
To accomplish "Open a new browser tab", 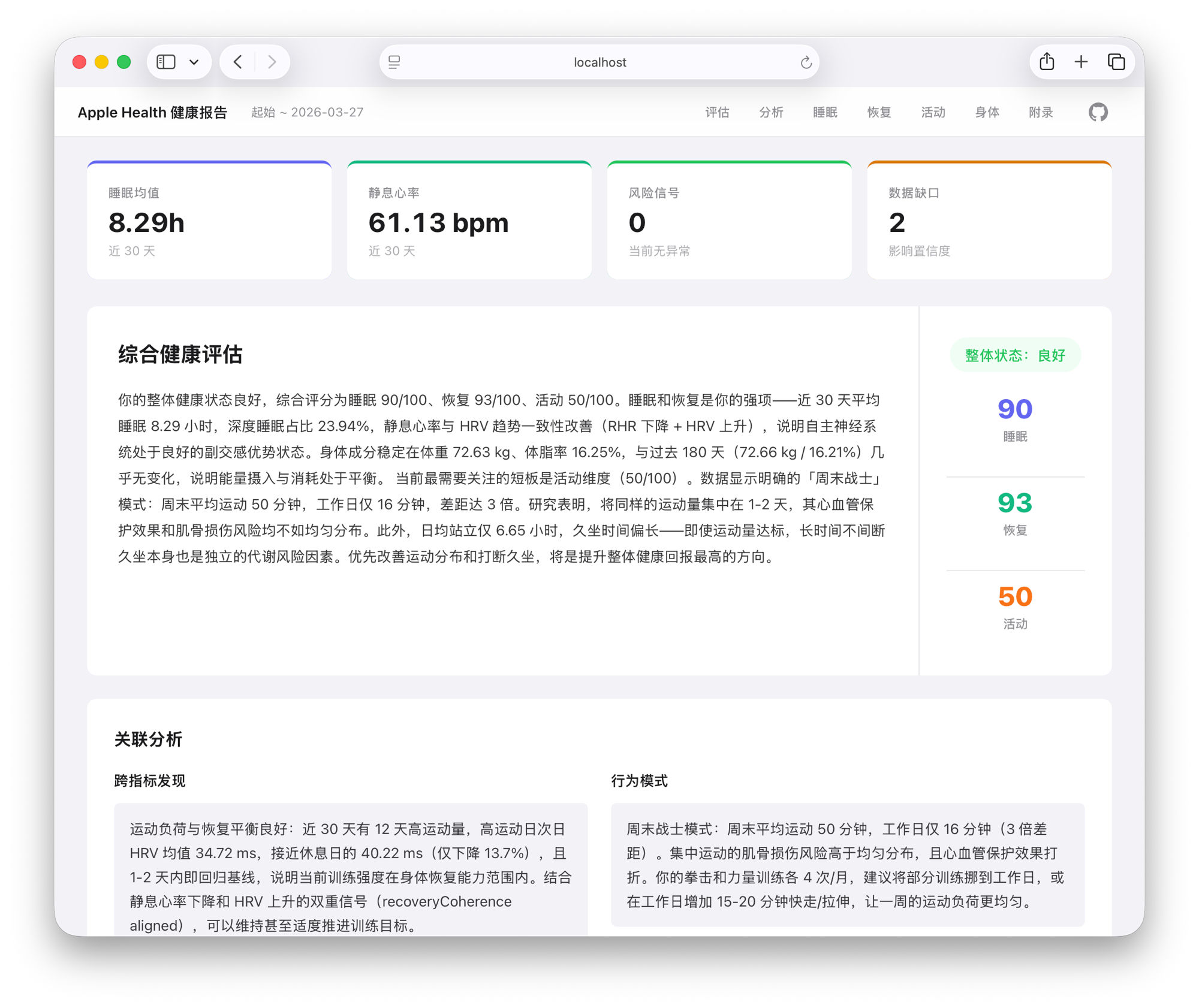I will pos(1081,62).
